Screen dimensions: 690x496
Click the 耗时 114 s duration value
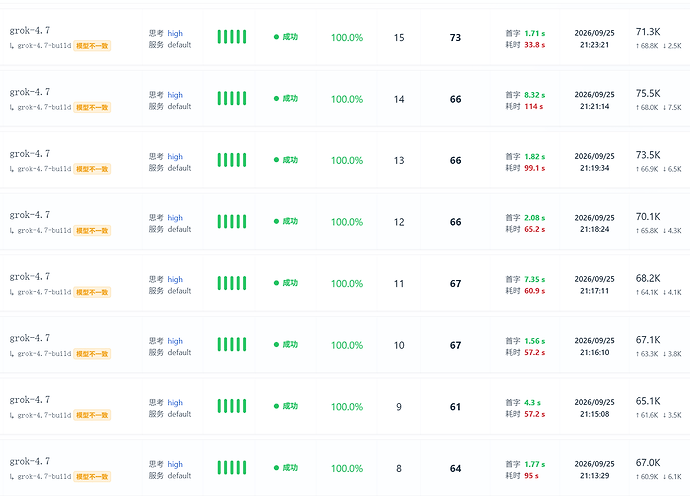(x=533, y=107)
